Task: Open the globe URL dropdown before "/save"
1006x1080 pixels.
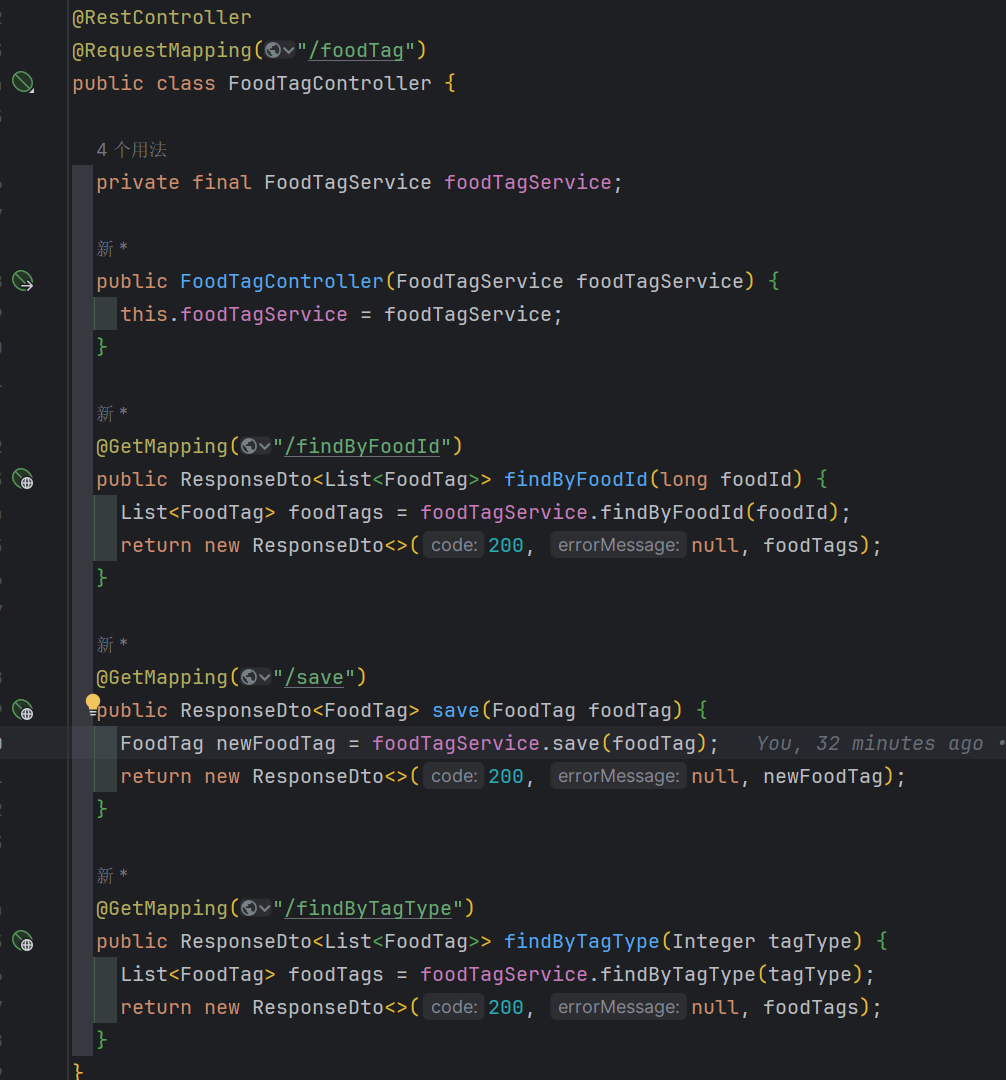Action: click(255, 677)
